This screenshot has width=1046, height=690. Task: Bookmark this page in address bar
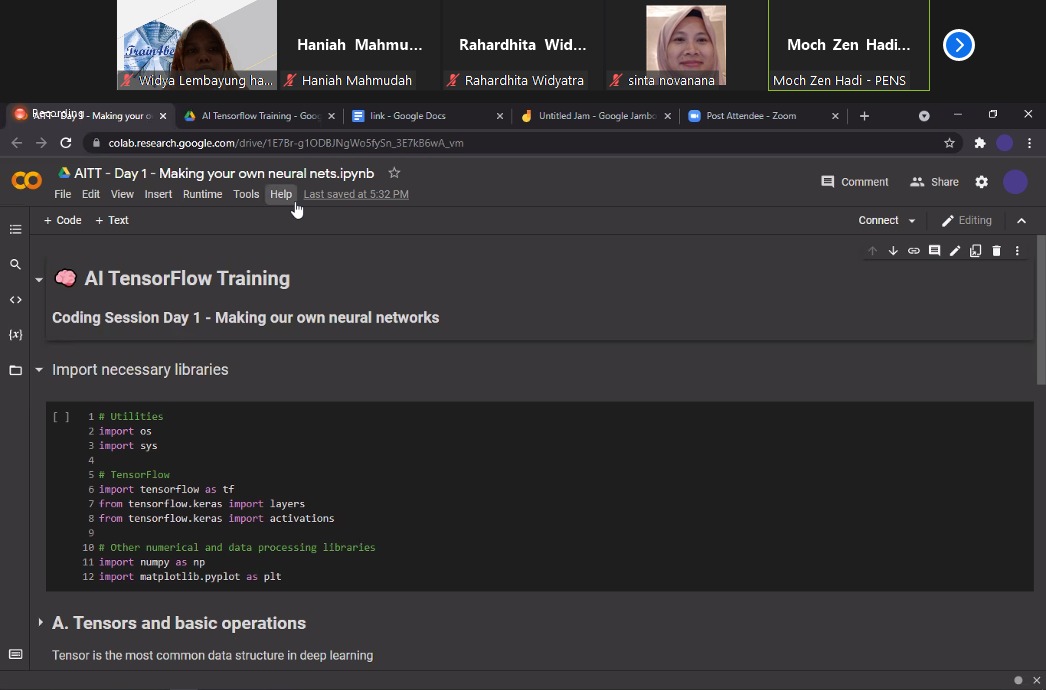[949, 143]
